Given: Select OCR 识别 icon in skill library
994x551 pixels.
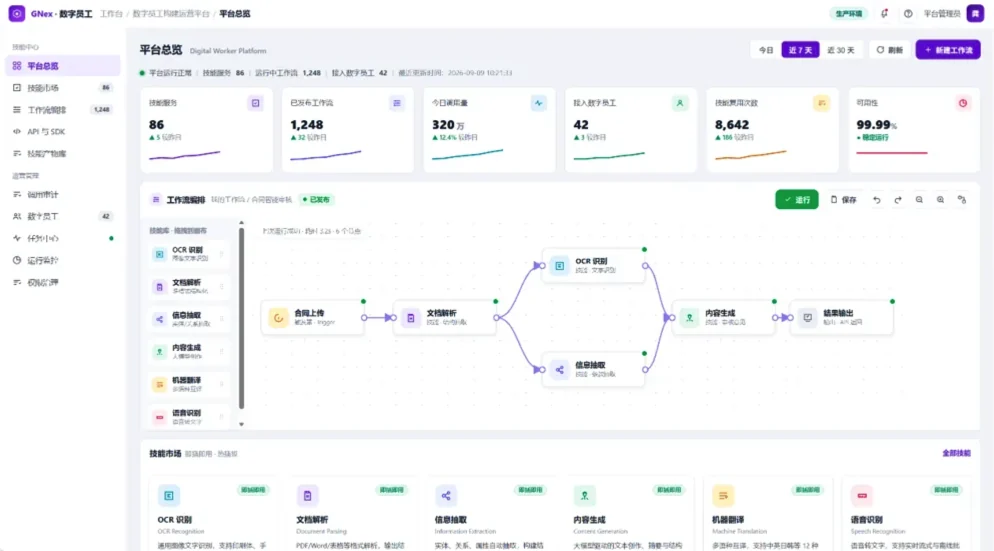Looking at the screenshot, I should point(159,254).
